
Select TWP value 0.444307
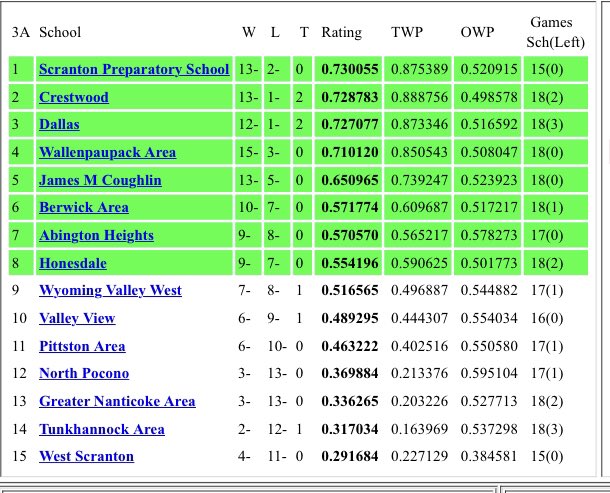click(419, 318)
